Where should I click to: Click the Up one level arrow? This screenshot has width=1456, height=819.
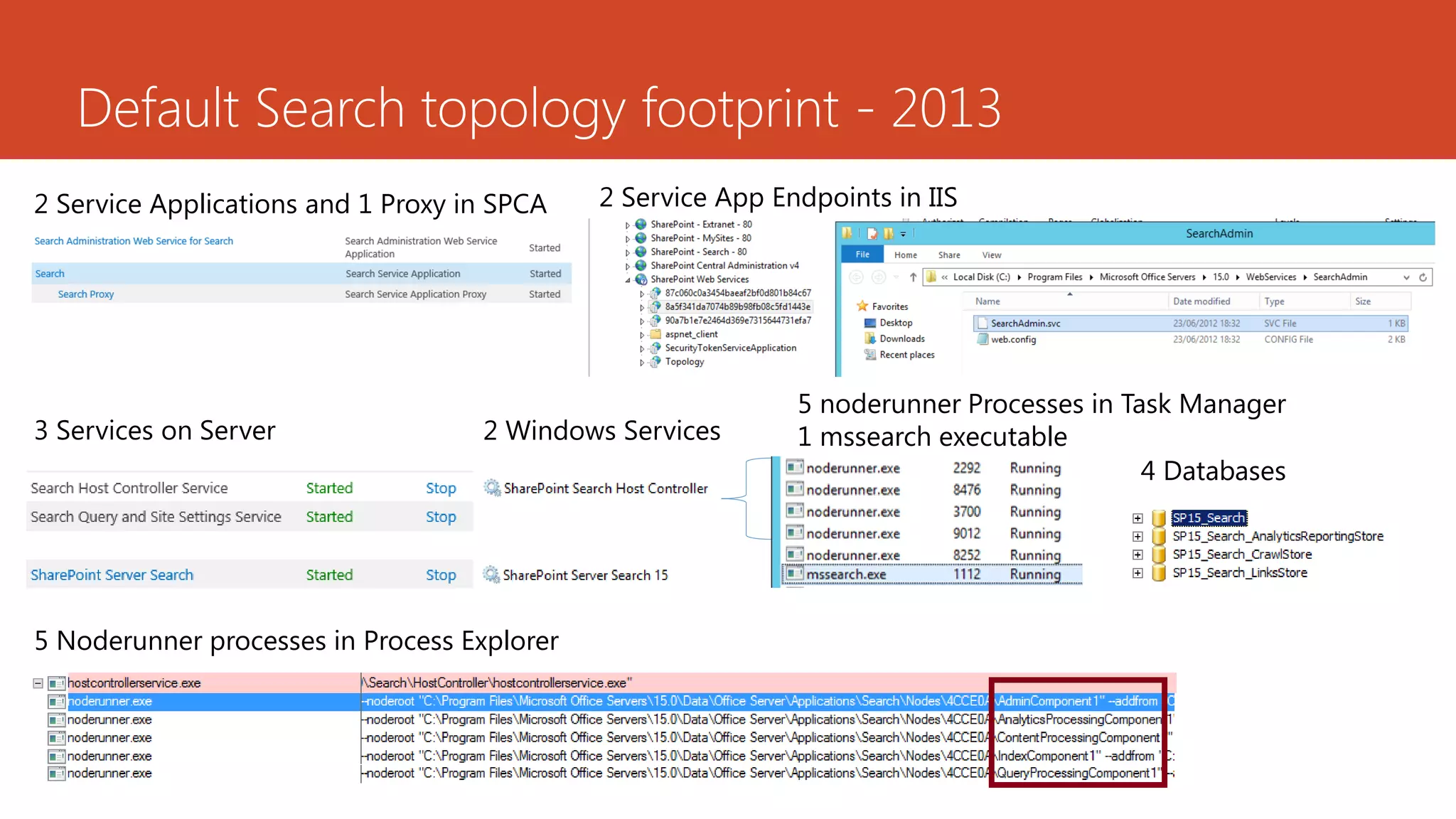pos(913,277)
